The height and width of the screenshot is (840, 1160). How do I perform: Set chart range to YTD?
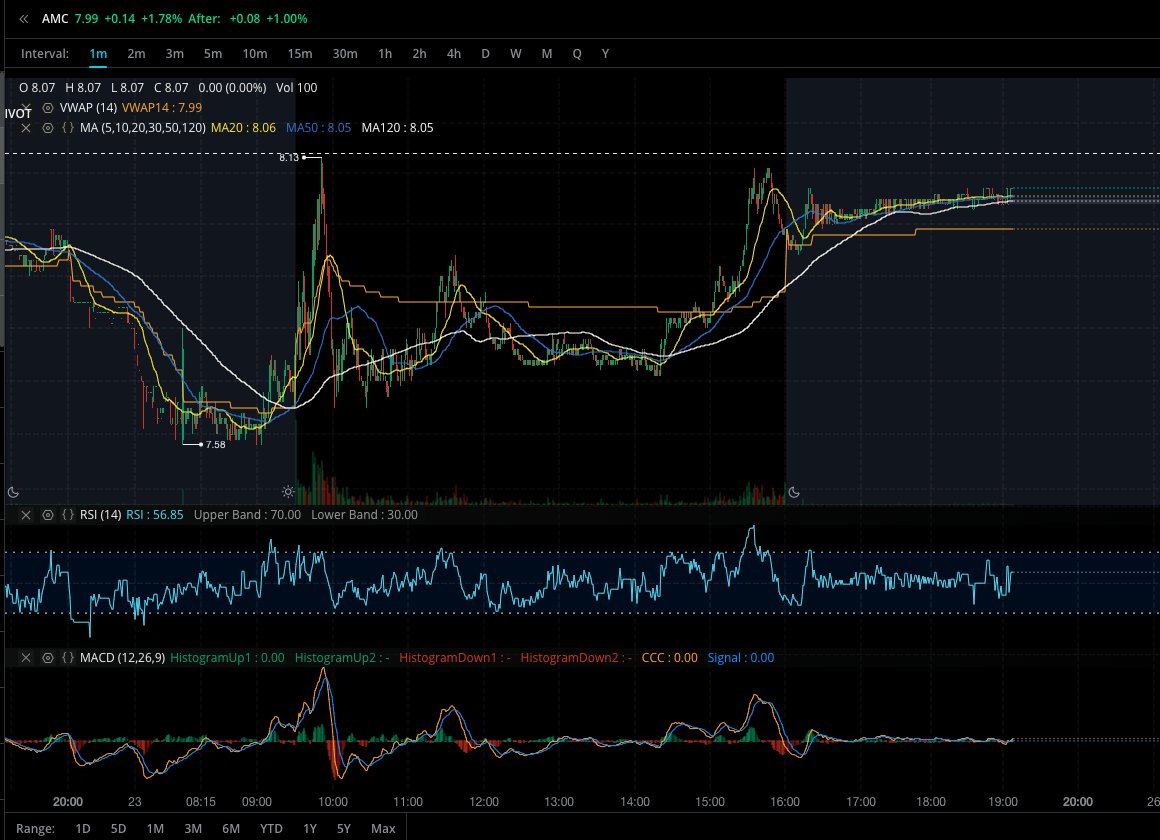[272, 828]
